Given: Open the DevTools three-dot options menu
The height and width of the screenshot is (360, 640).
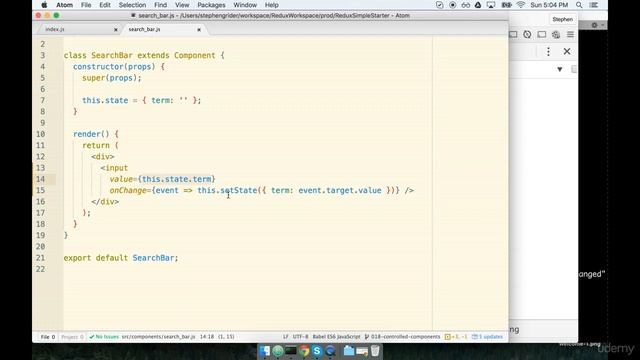Looking at the screenshot, I should click(548, 51).
